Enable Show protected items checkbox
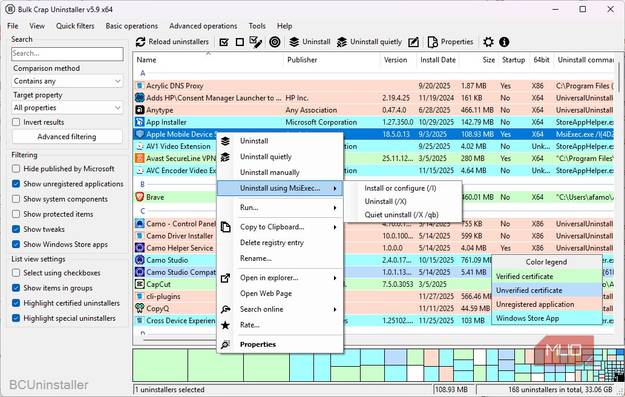 tap(16, 214)
